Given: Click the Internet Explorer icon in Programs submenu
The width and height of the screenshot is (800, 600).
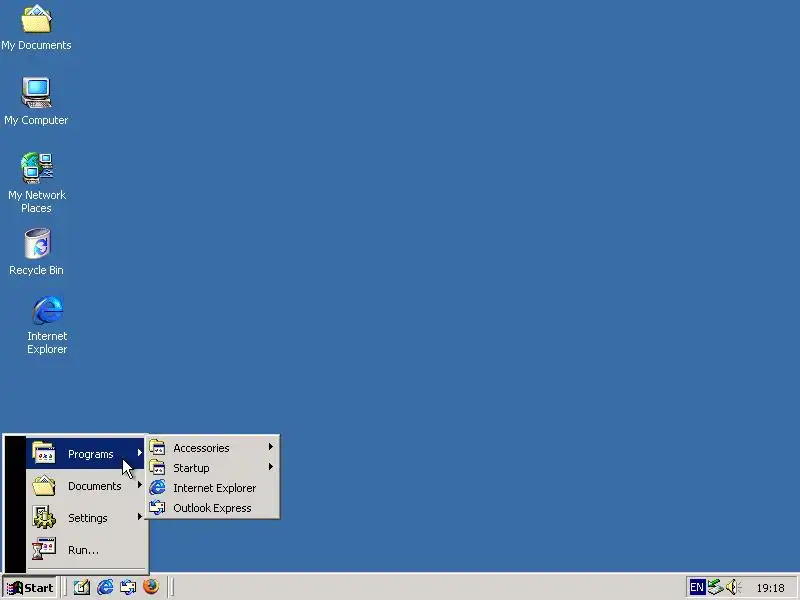Looking at the screenshot, I should pyautogui.click(x=157, y=487).
